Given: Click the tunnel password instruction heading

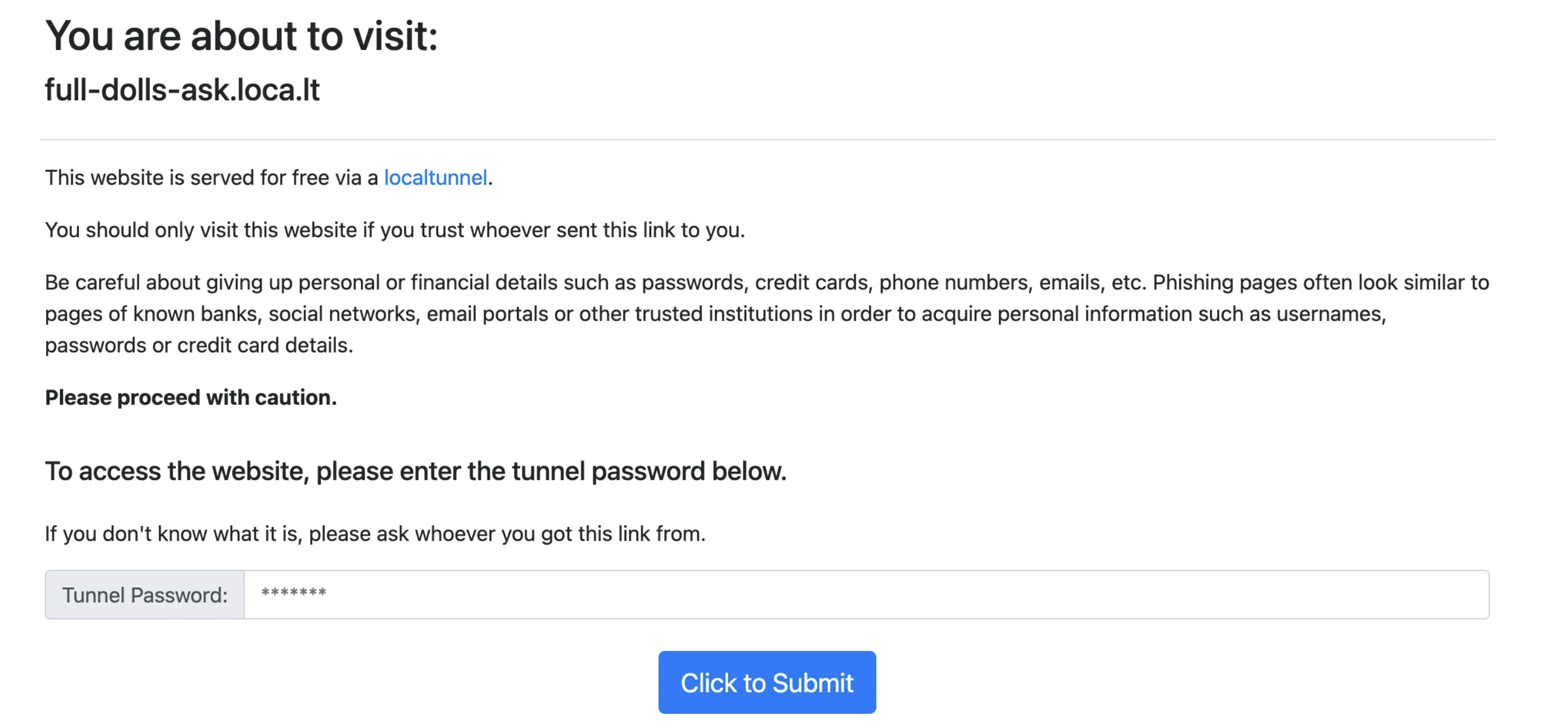Looking at the screenshot, I should (416, 470).
